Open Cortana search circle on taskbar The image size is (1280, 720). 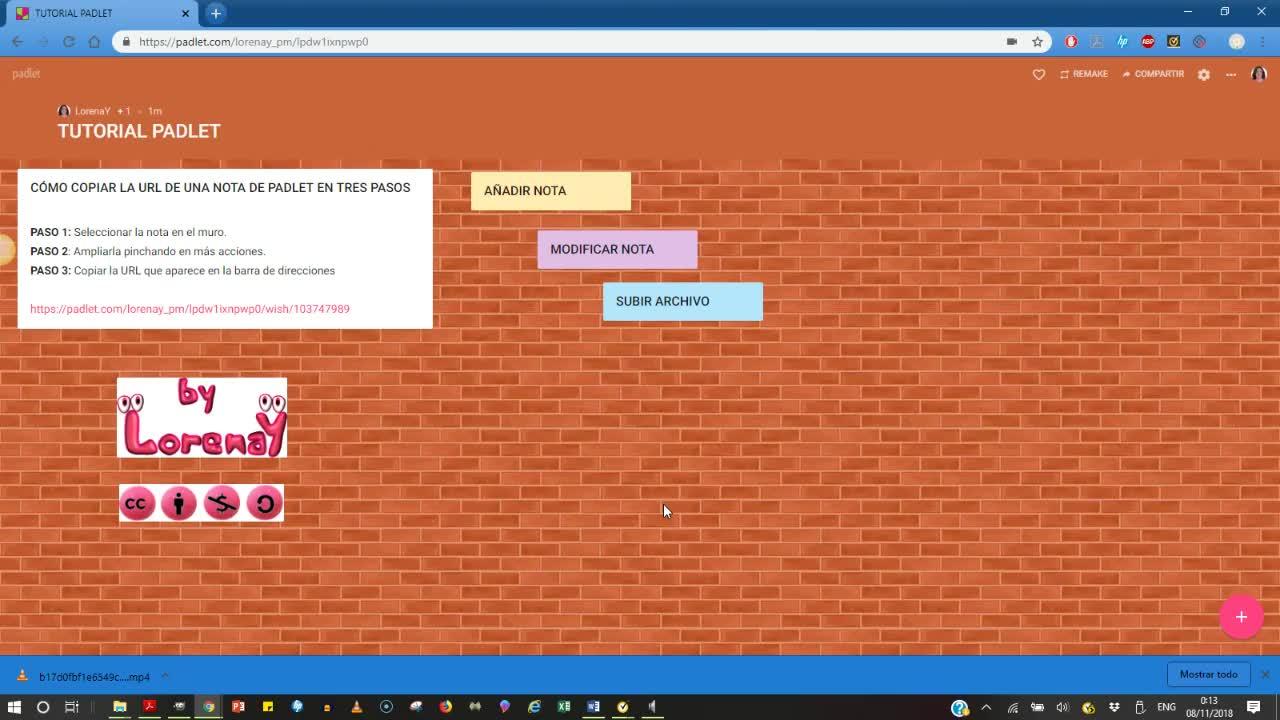click(43, 707)
